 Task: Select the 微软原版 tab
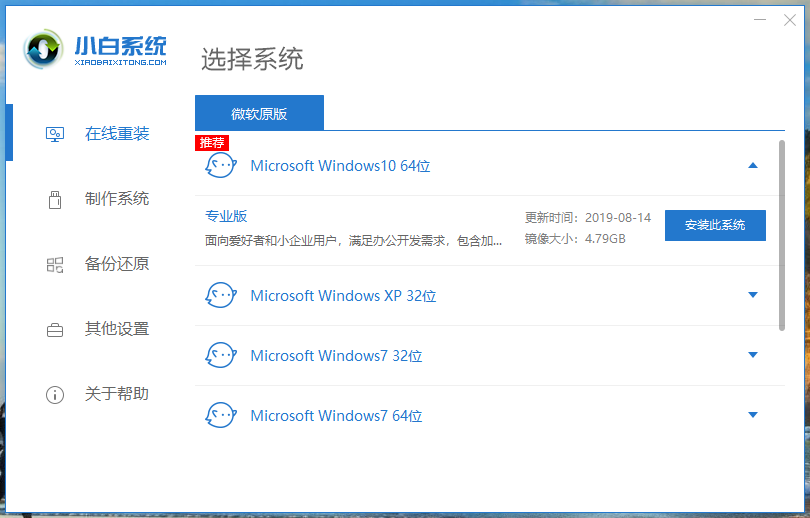[259, 113]
